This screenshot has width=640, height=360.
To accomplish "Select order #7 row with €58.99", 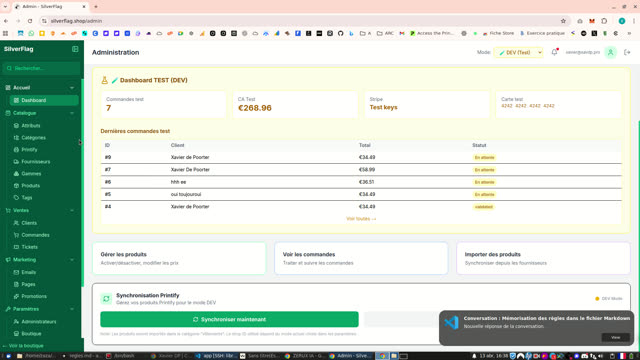I will (x=361, y=170).
